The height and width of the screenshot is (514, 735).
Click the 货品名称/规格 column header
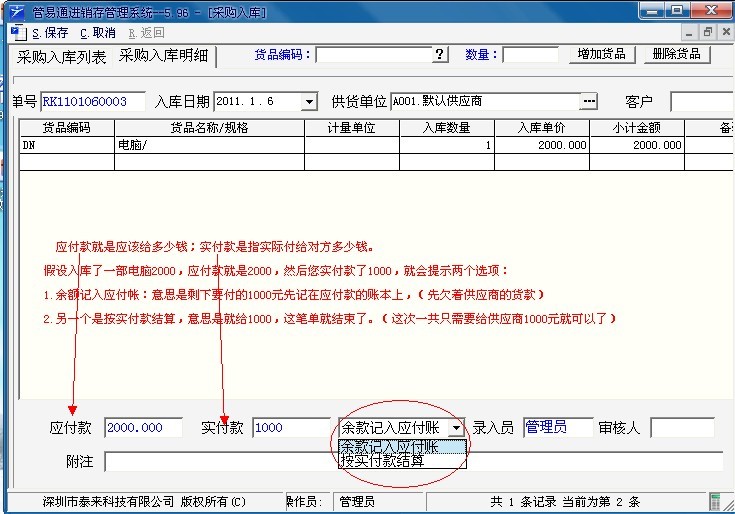[x=209, y=128]
